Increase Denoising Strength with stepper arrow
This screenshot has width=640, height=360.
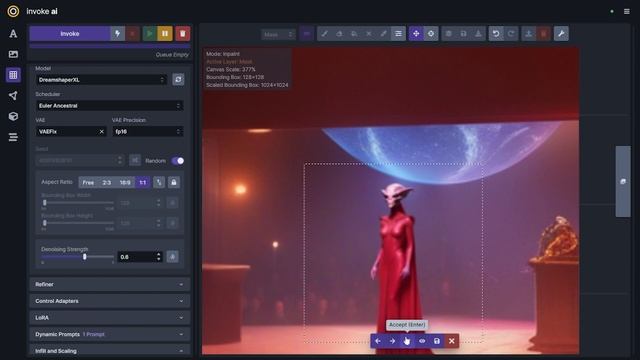(159, 254)
